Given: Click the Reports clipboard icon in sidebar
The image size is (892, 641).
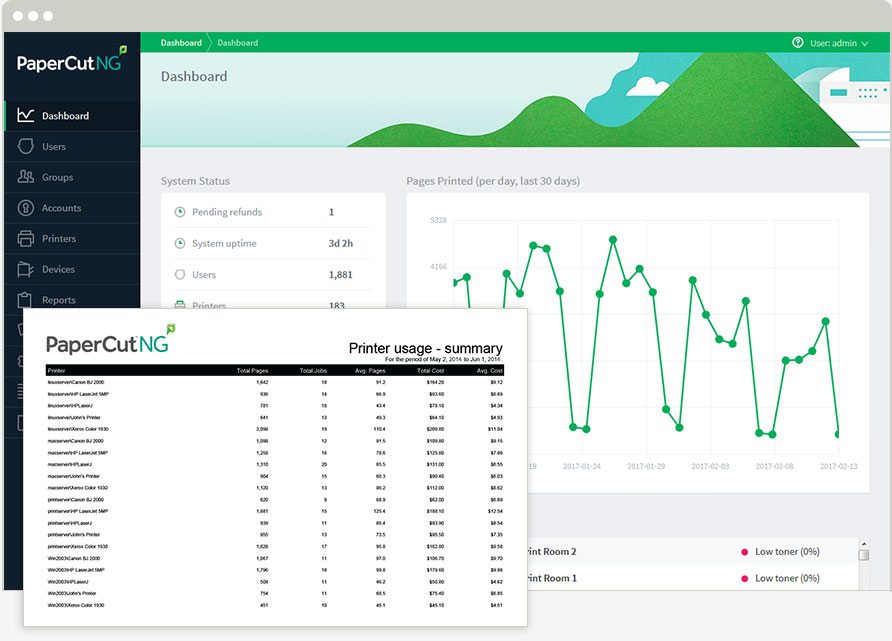Looking at the screenshot, I should (26, 300).
